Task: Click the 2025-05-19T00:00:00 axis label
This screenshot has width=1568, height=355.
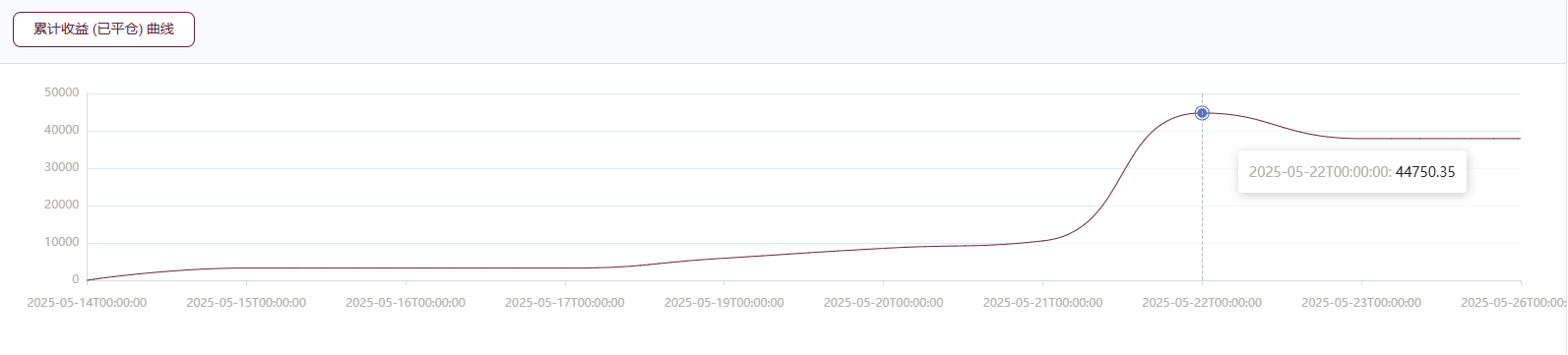Action: click(x=724, y=303)
